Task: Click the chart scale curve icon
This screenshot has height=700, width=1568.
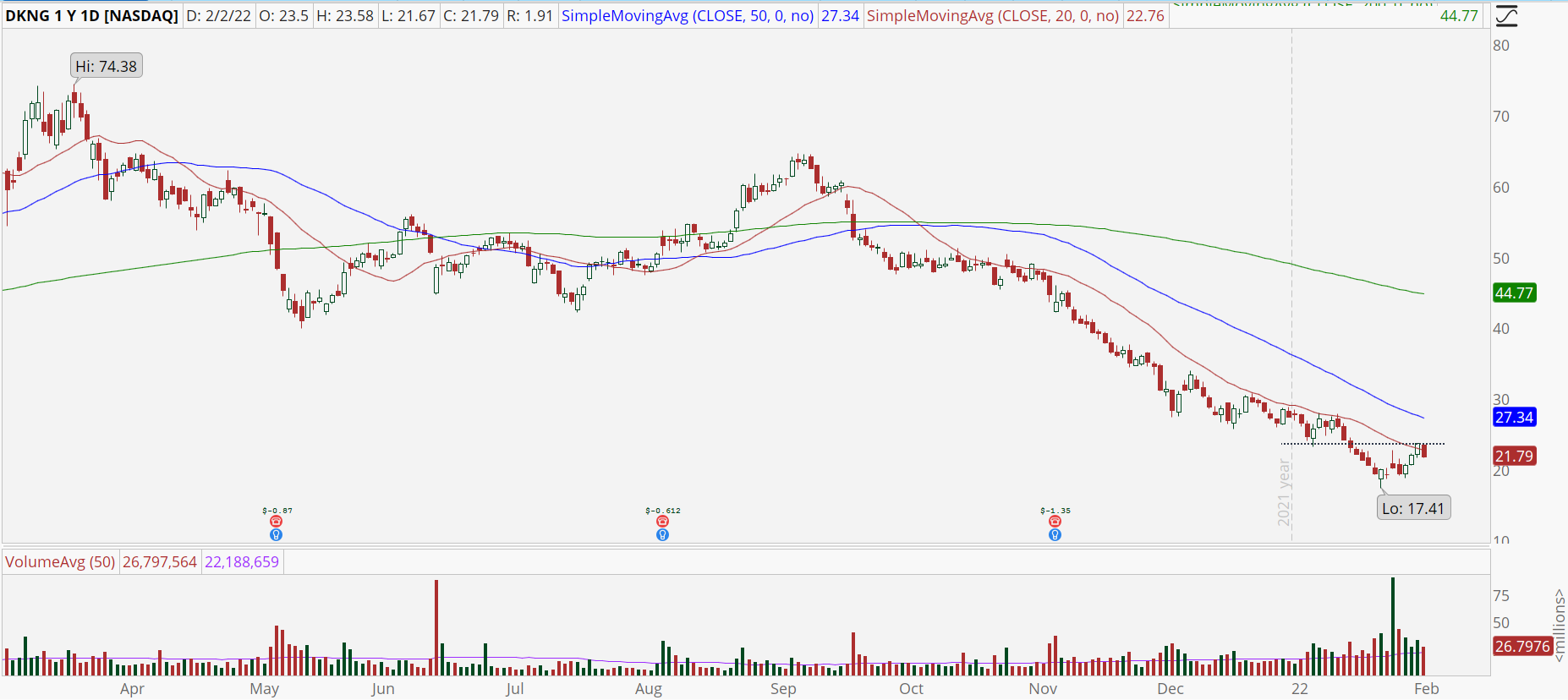Action: (x=1507, y=16)
